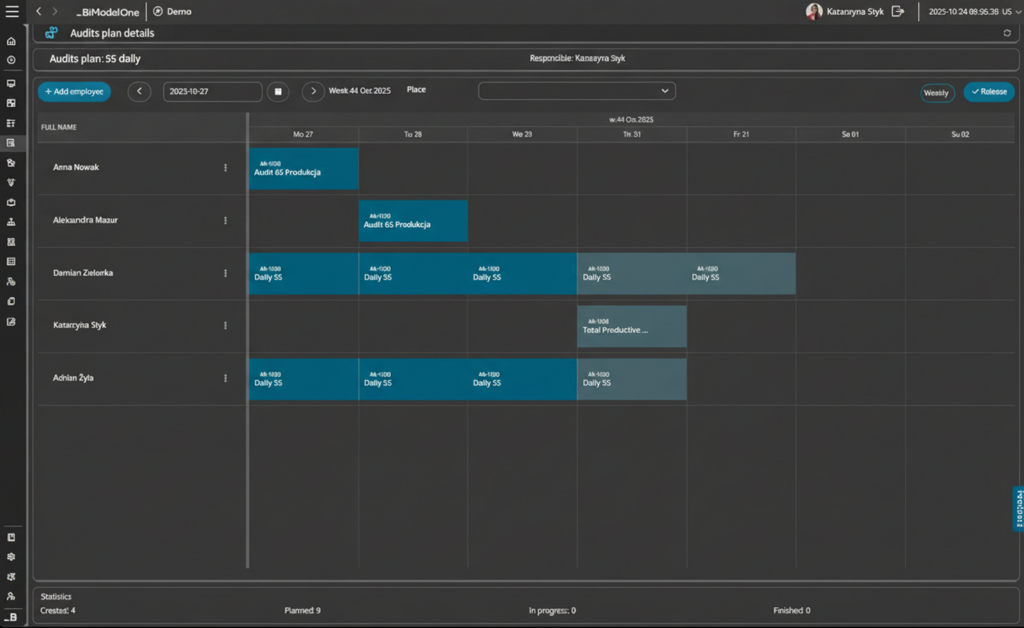Click the browser back arrow in top bar
The height and width of the screenshot is (628, 1024).
pos(39,11)
